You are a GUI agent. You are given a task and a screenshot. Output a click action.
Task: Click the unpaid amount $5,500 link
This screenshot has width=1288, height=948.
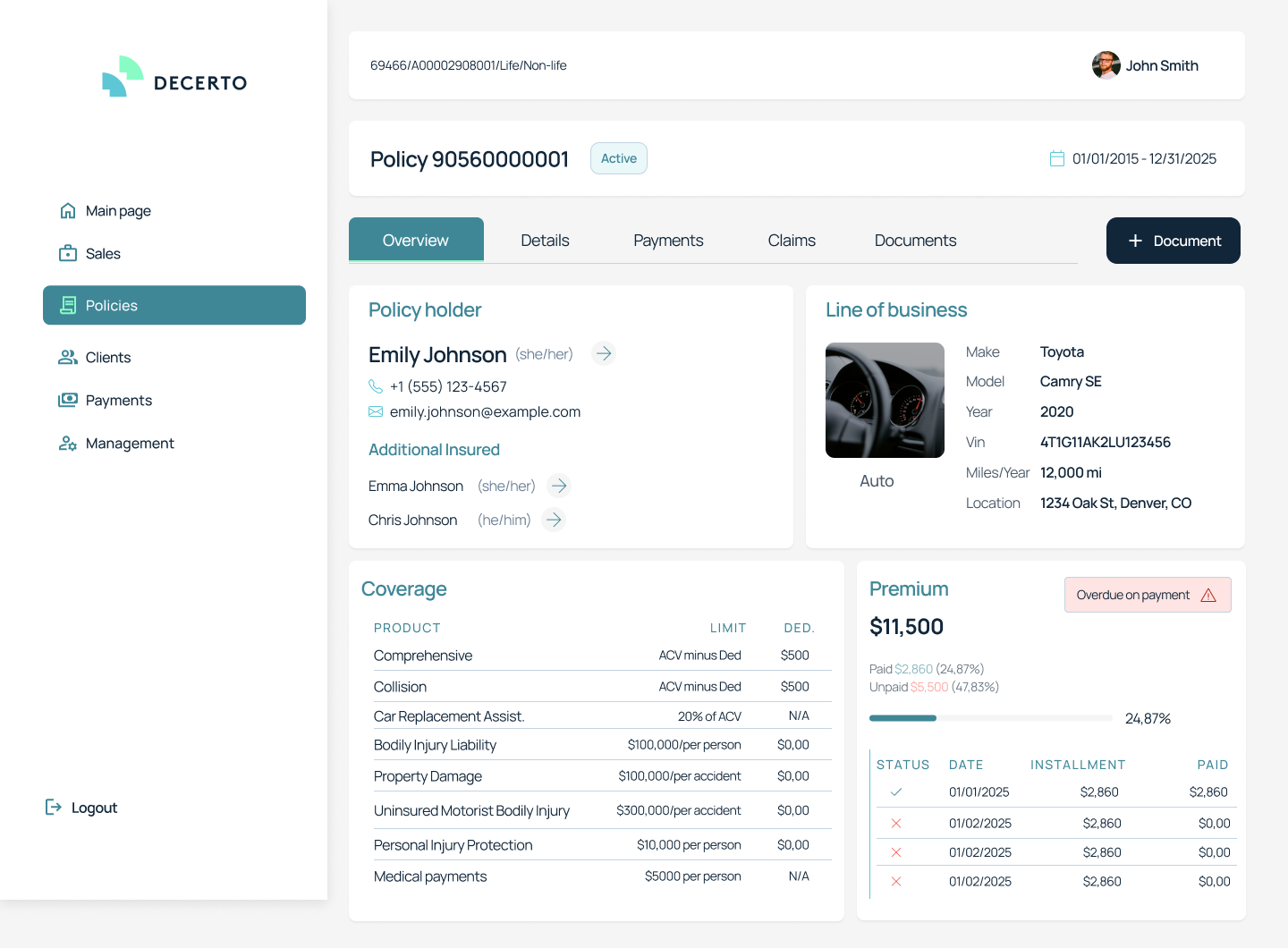[929, 687]
